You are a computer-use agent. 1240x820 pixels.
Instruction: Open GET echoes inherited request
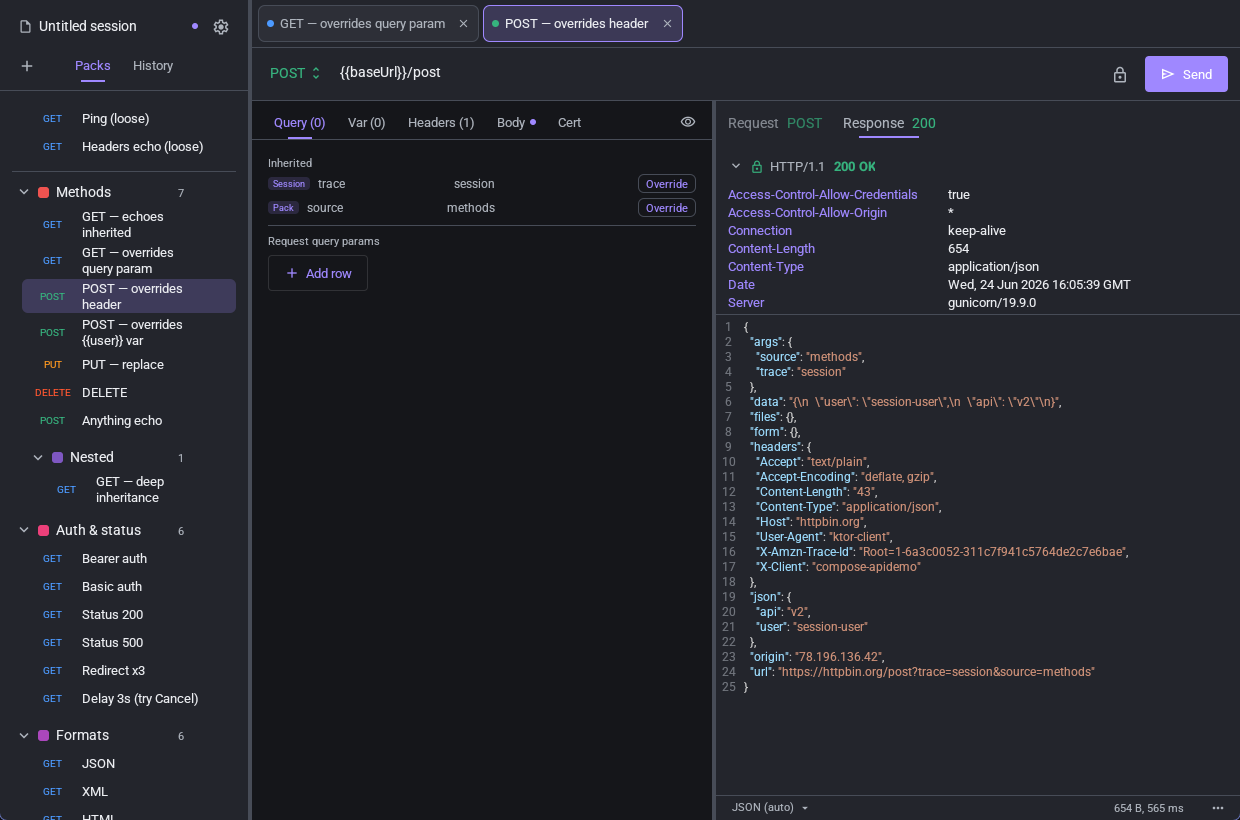[129, 225]
